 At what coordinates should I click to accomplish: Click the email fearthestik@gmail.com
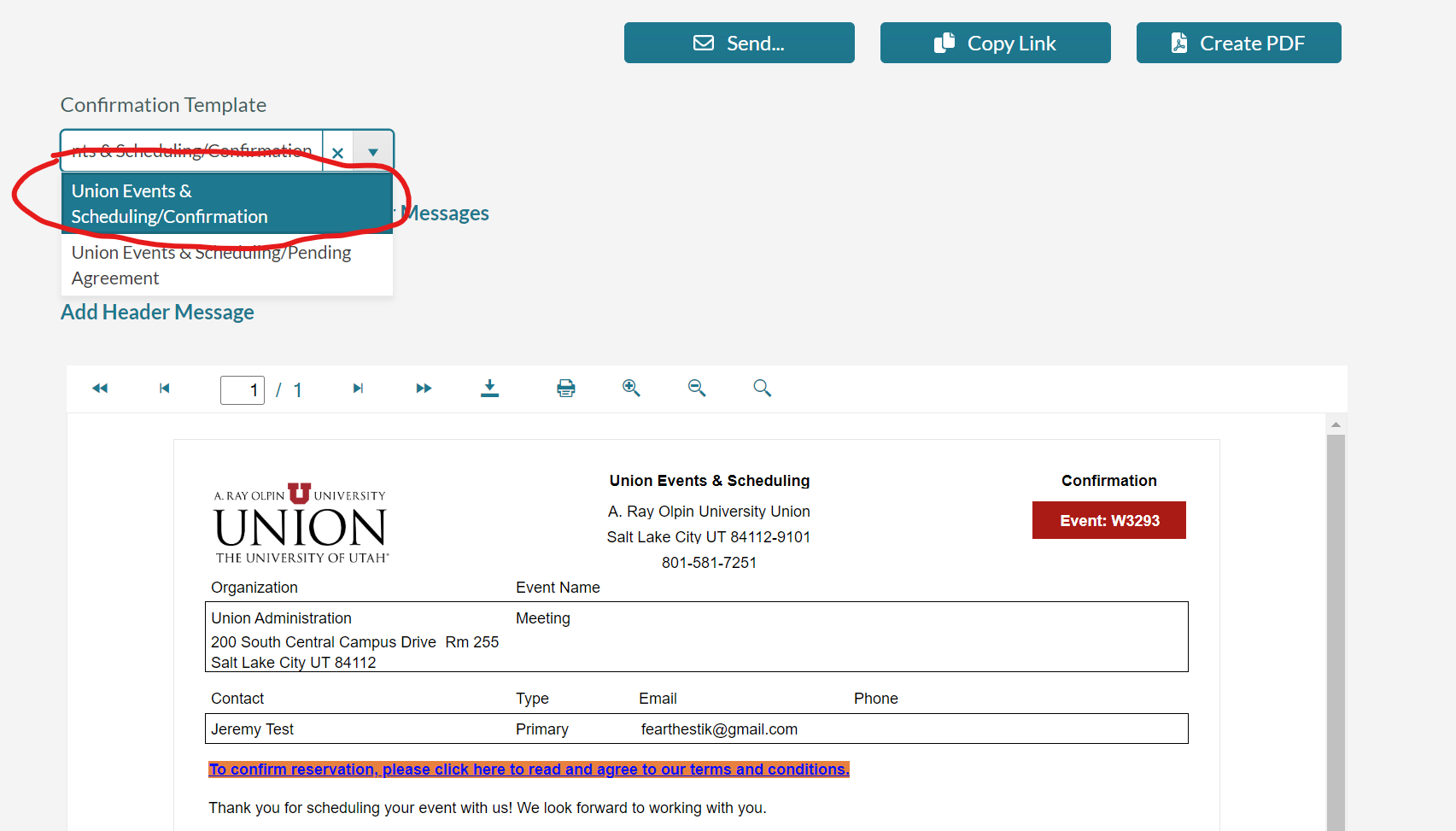pos(719,729)
